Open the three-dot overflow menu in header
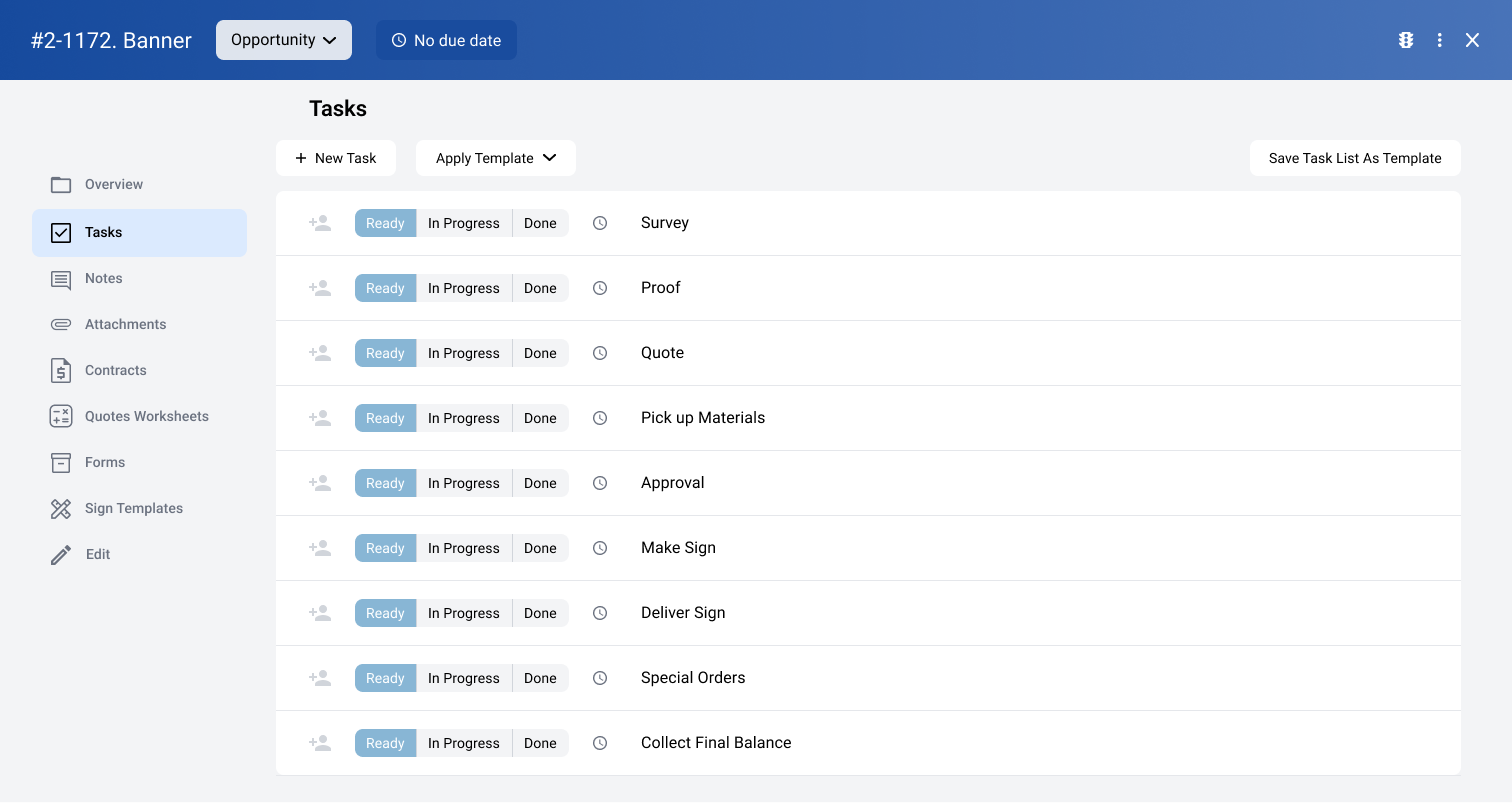The height and width of the screenshot is (803, 1512). [x=1440, y=40]
